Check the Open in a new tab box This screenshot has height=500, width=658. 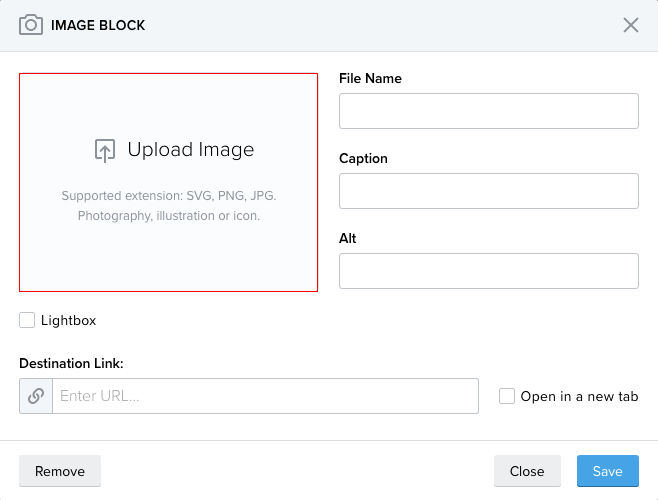(x=507, y=396)
